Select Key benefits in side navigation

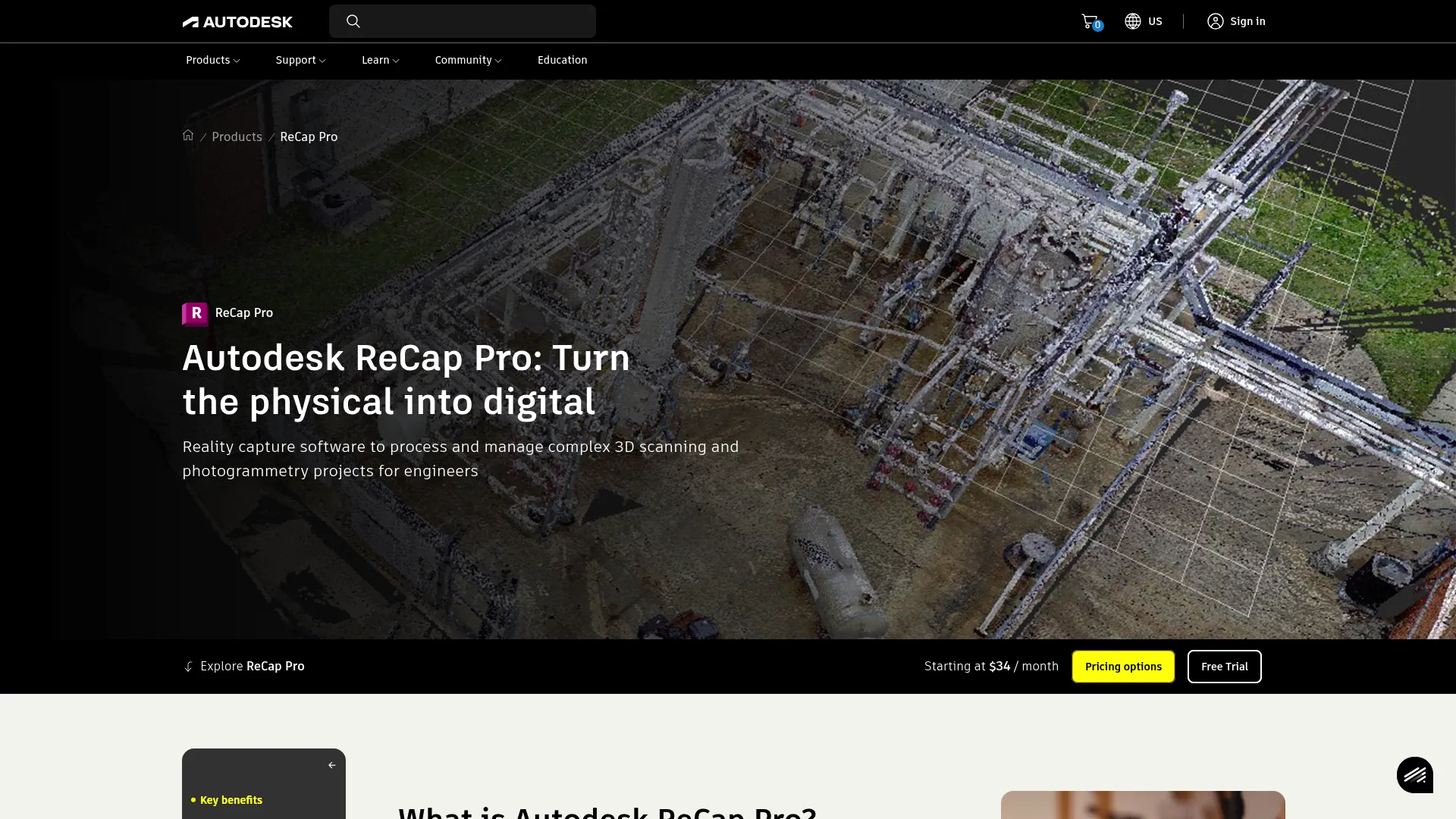pos(231,800)
